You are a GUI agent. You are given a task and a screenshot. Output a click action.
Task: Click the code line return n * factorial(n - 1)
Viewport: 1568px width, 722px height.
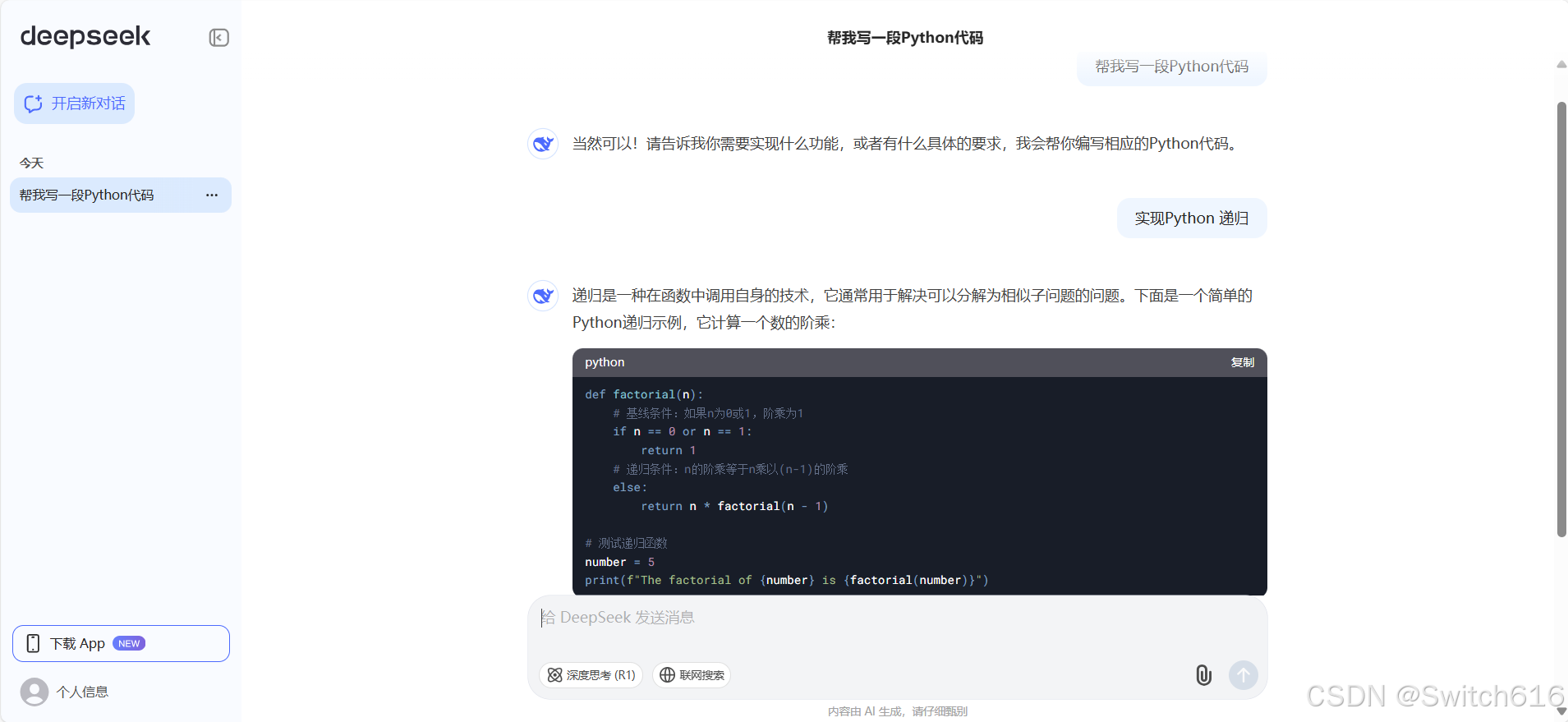point(734,507)
